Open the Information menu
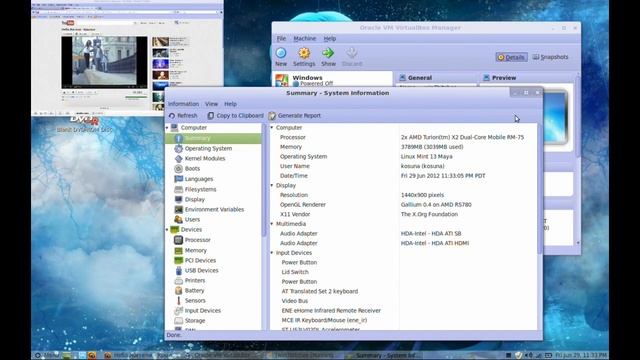Viewport: 640px width, 360px height. pyautogui.click(x=183, y=104)
